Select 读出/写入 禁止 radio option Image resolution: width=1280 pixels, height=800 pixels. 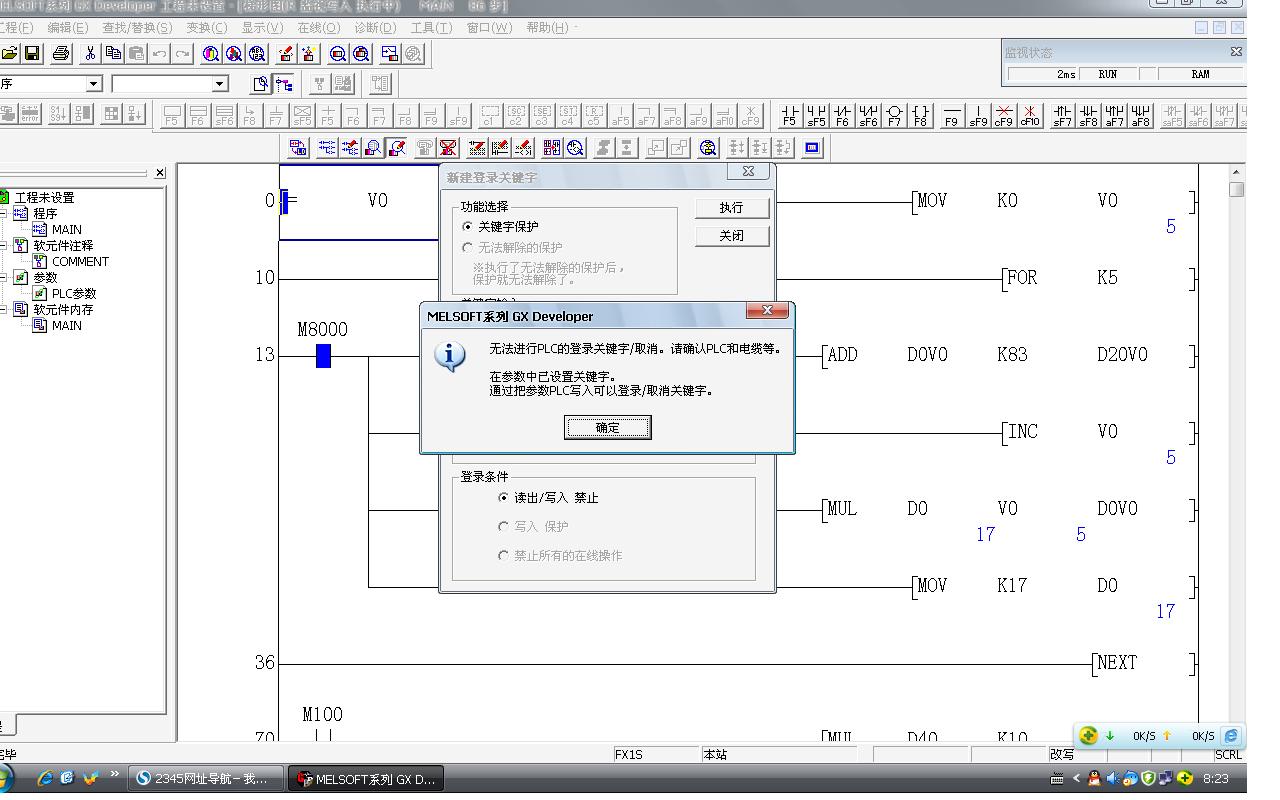coord(503,497)
